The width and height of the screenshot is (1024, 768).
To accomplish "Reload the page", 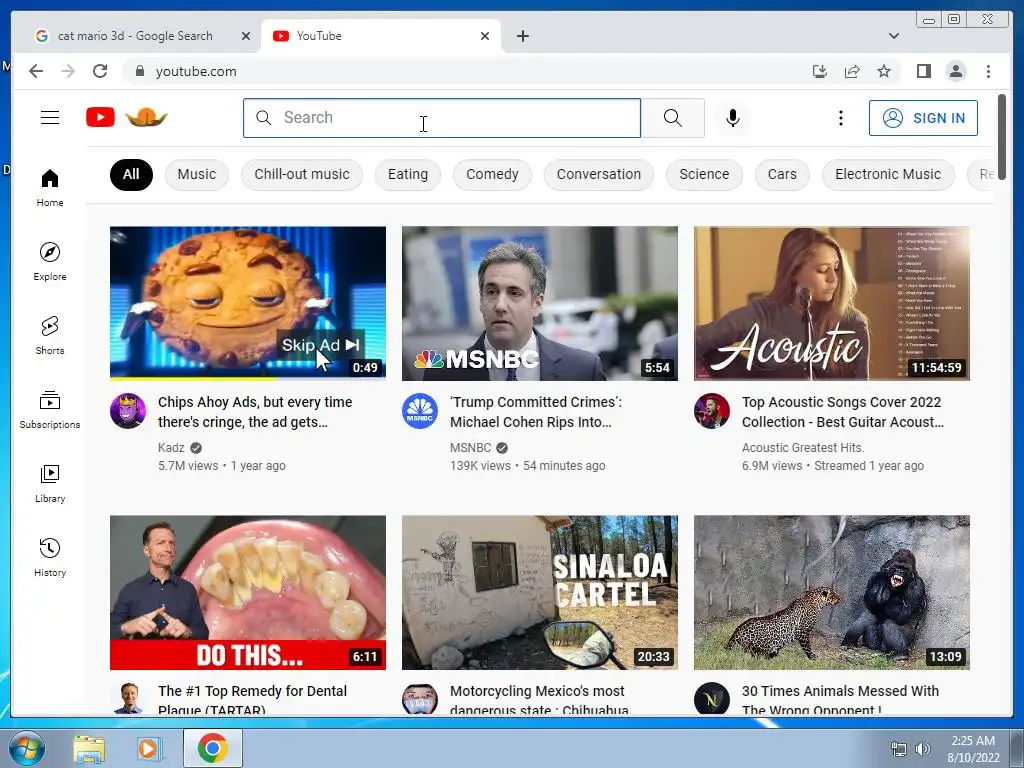I will click(x=100, y=71).
